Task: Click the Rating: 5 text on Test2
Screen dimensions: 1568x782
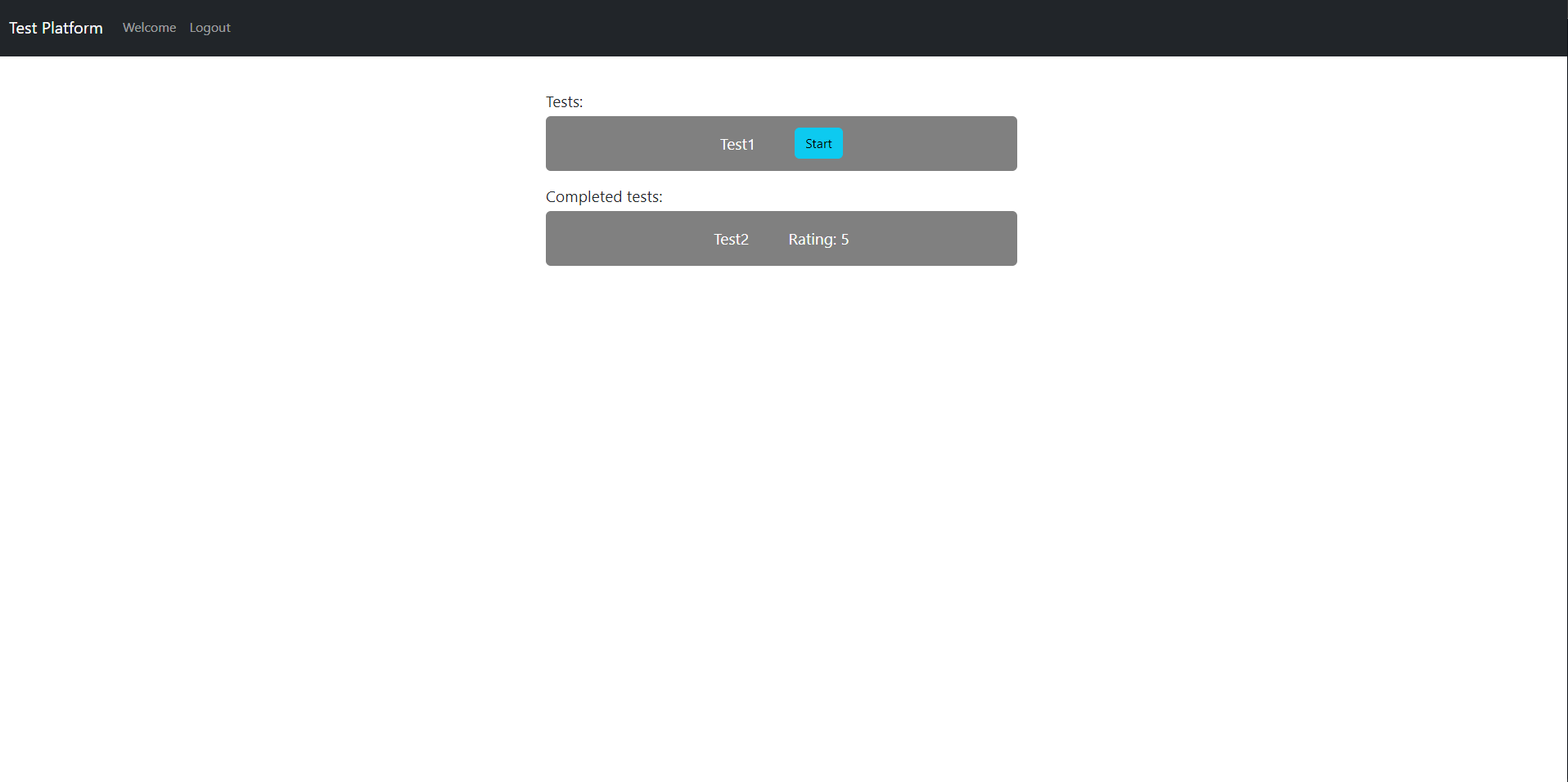Action: (x=818, y=239)
